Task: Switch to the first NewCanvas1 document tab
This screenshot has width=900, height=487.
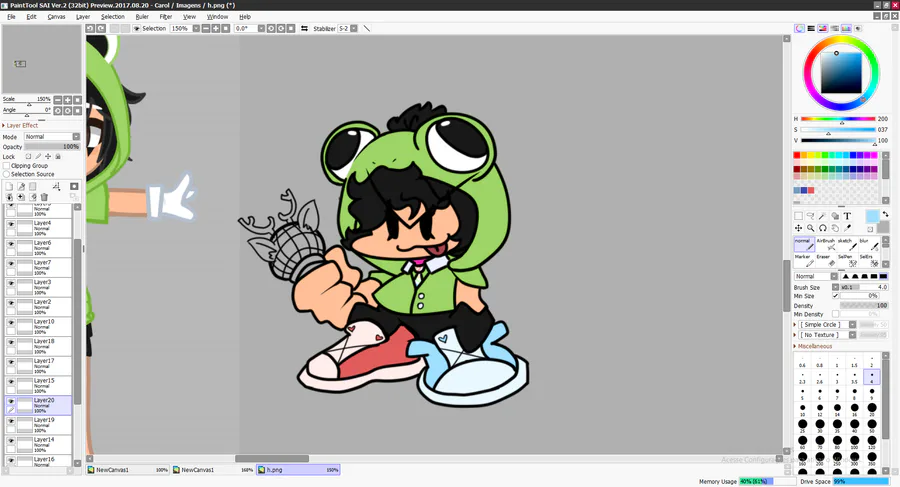Action: pos(127,470)
